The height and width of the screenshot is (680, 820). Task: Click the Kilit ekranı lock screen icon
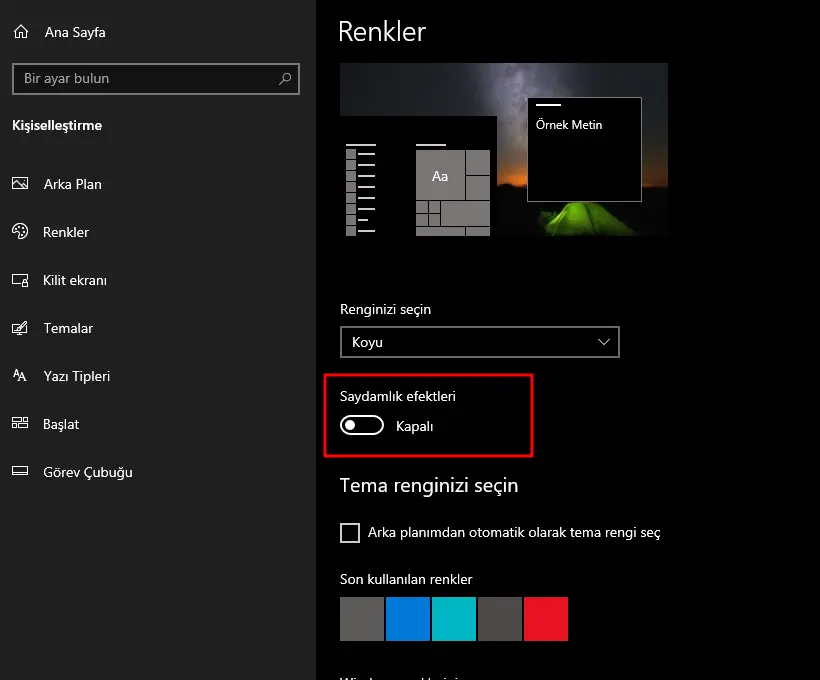[x=20, y=280]
